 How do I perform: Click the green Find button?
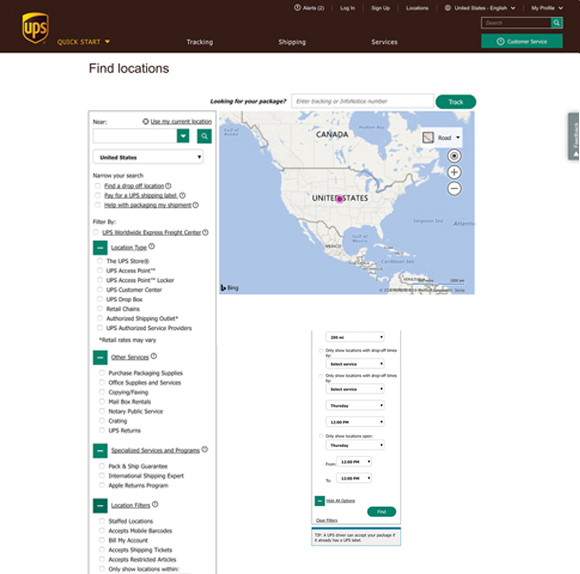click(x=381, y=511)
